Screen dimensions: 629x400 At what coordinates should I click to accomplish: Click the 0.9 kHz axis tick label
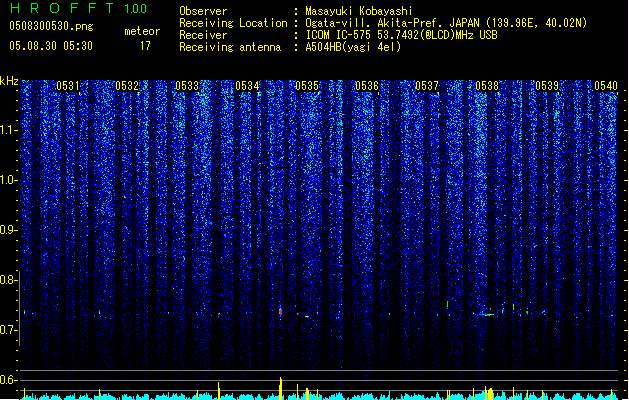pos(8,230)
